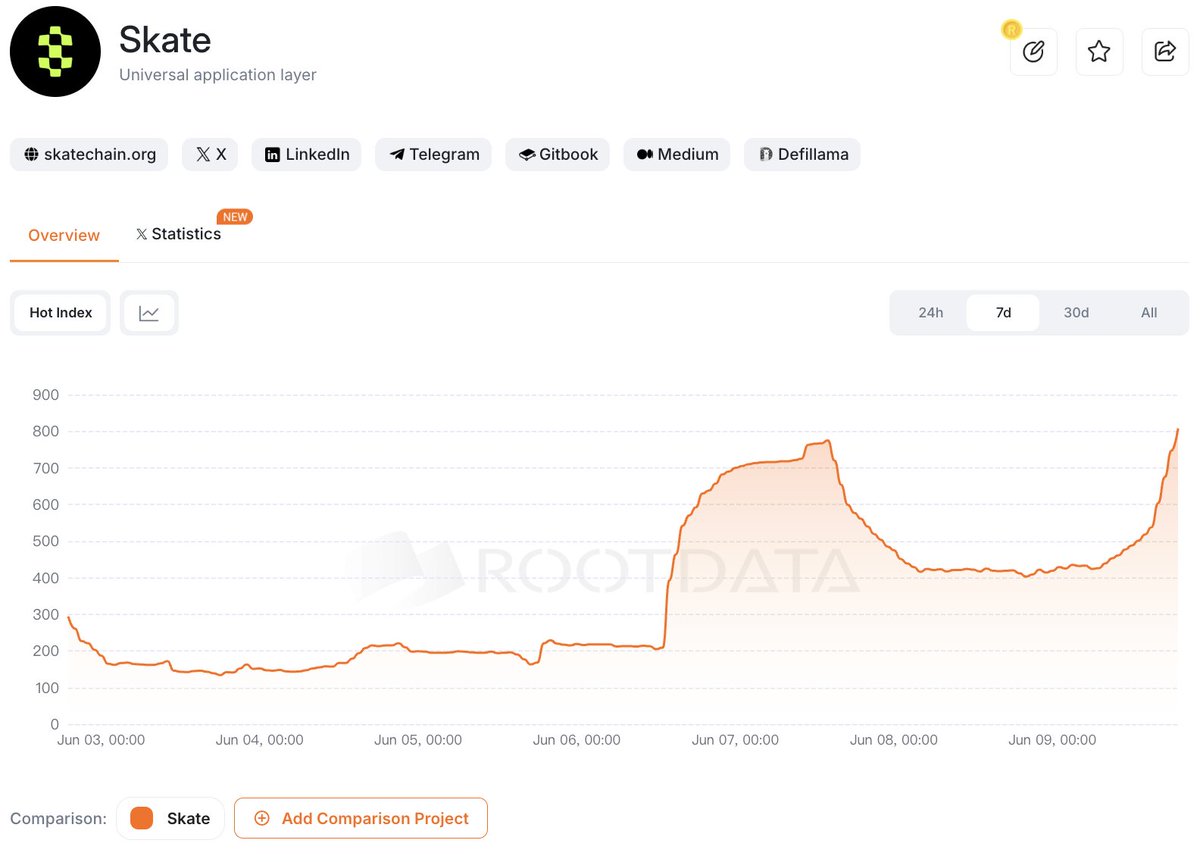Visit the LinkedIn page link
The image size is (1200, 862).
[x=306, y=154]
